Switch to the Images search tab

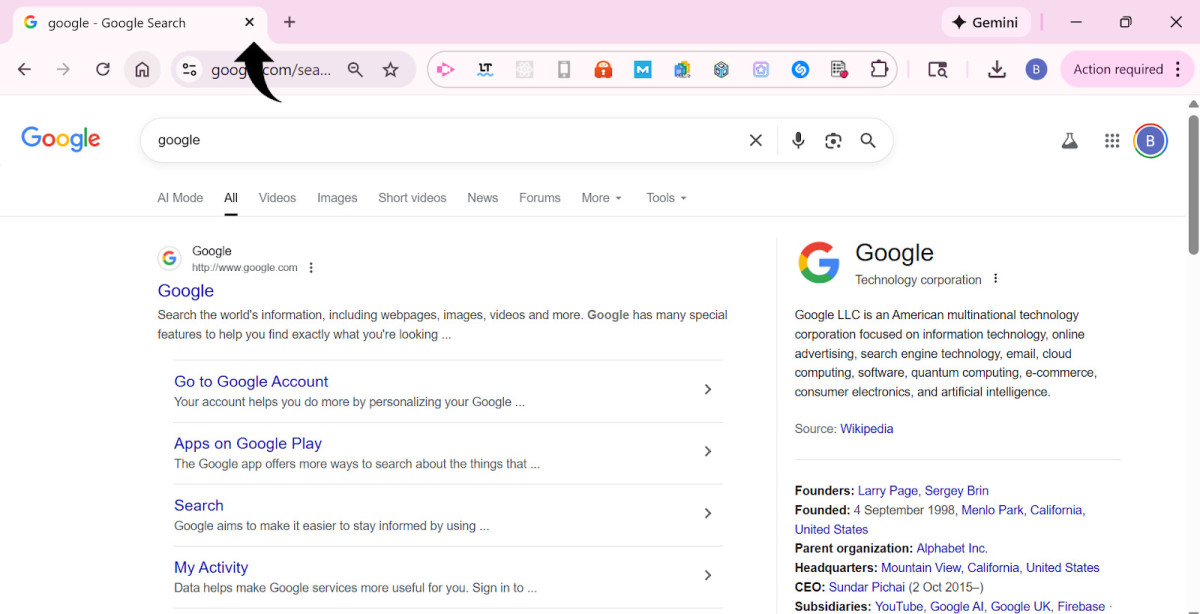[x=337, y=197]
